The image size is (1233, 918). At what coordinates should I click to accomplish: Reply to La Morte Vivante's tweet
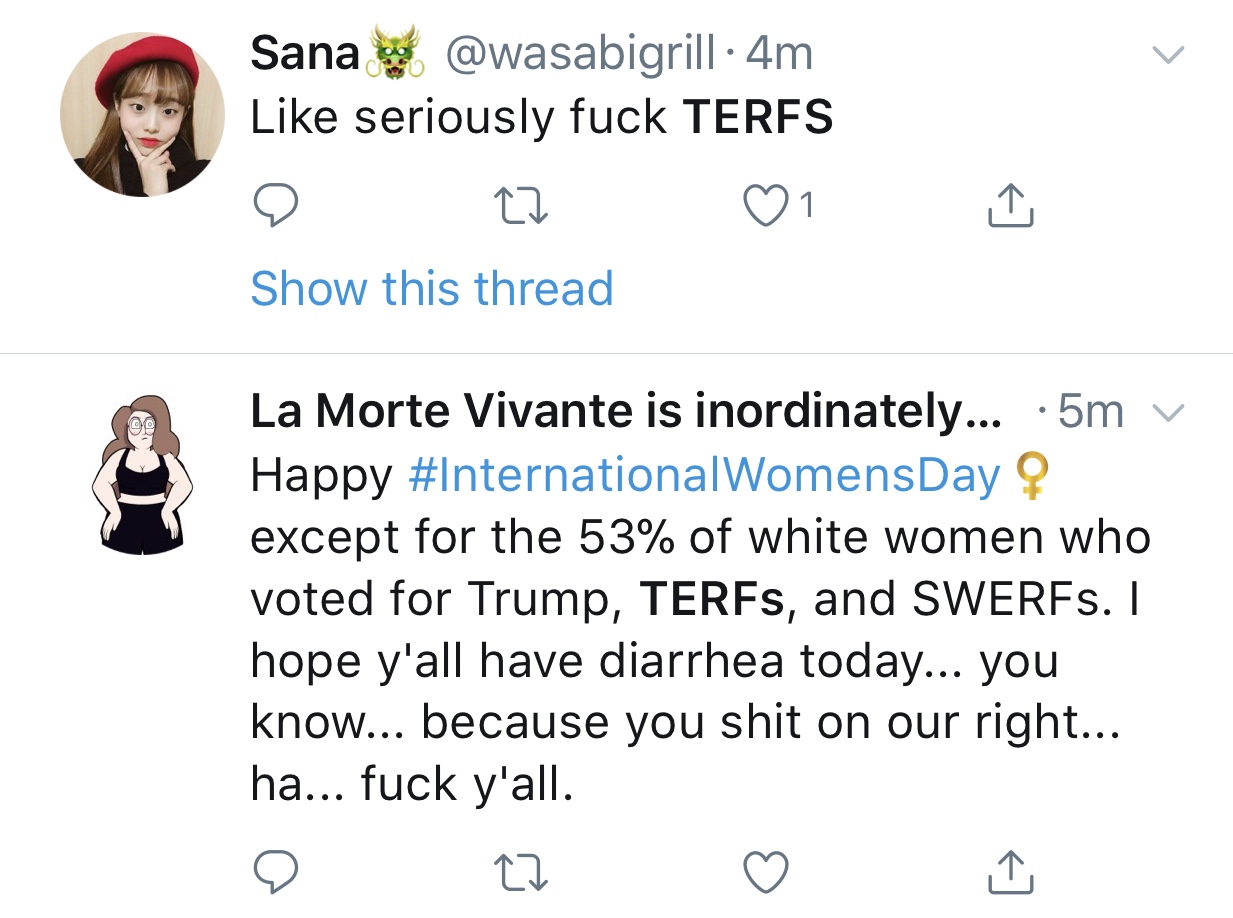pos(274,871)
